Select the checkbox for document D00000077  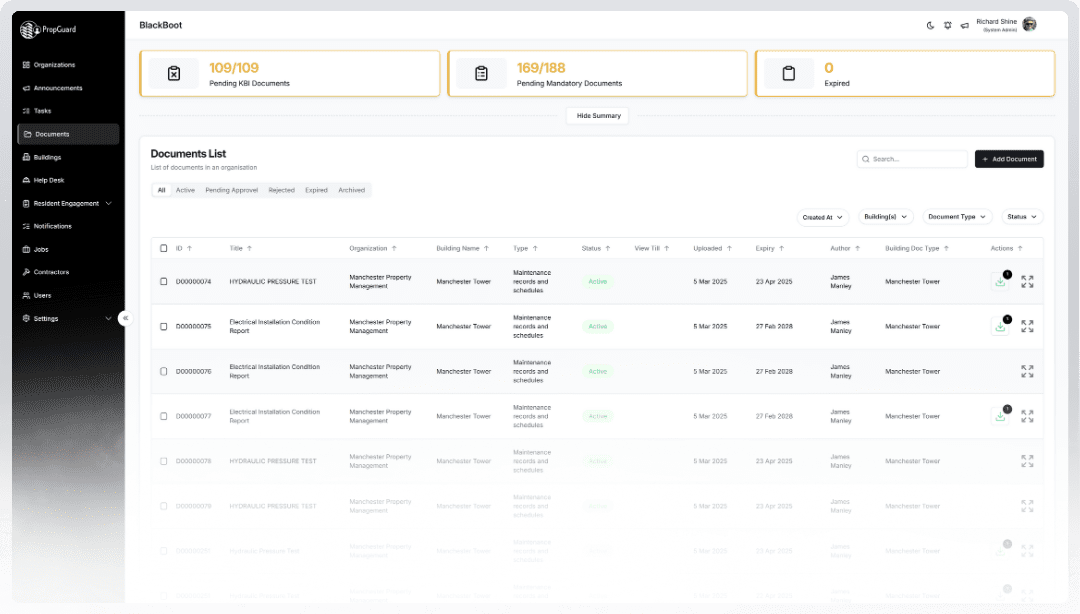(164, 416)
